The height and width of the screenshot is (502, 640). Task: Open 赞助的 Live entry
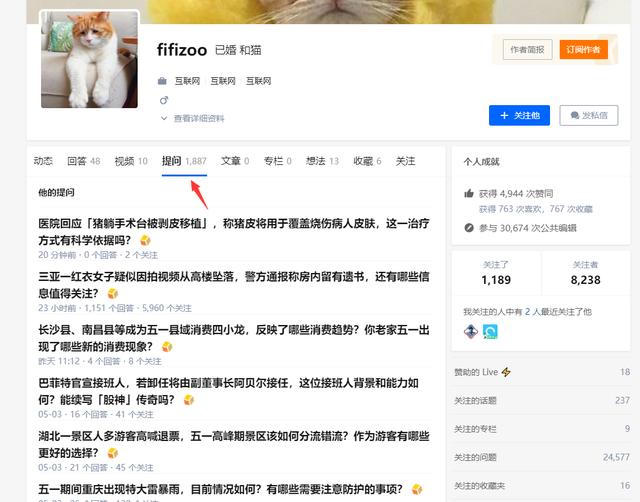pyautogui.click(x=542, y=372)
